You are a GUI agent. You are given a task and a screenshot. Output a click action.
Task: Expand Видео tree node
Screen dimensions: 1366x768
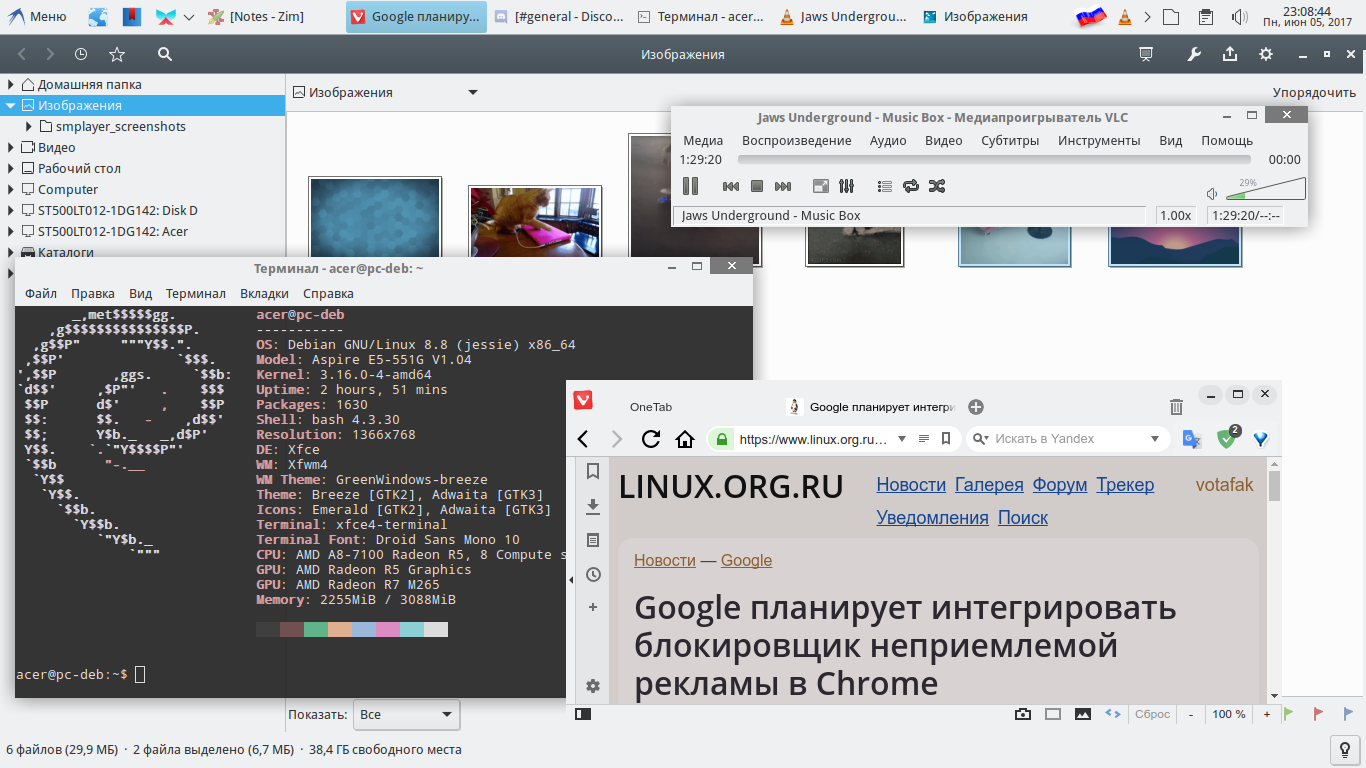coord(10,147)
